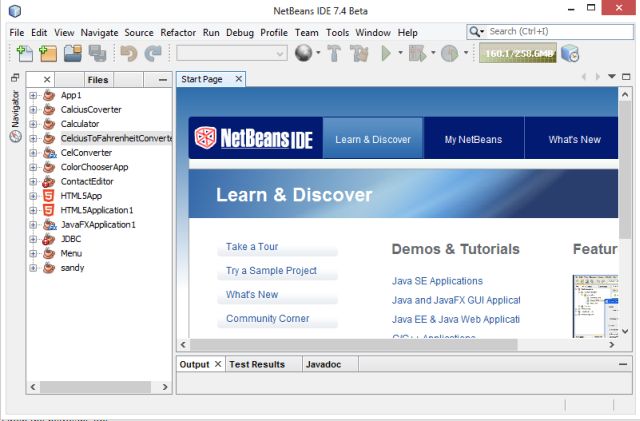Expand the HTML5Application1 project node
This screenshot has width=640, height=421.
pos(33,210)
